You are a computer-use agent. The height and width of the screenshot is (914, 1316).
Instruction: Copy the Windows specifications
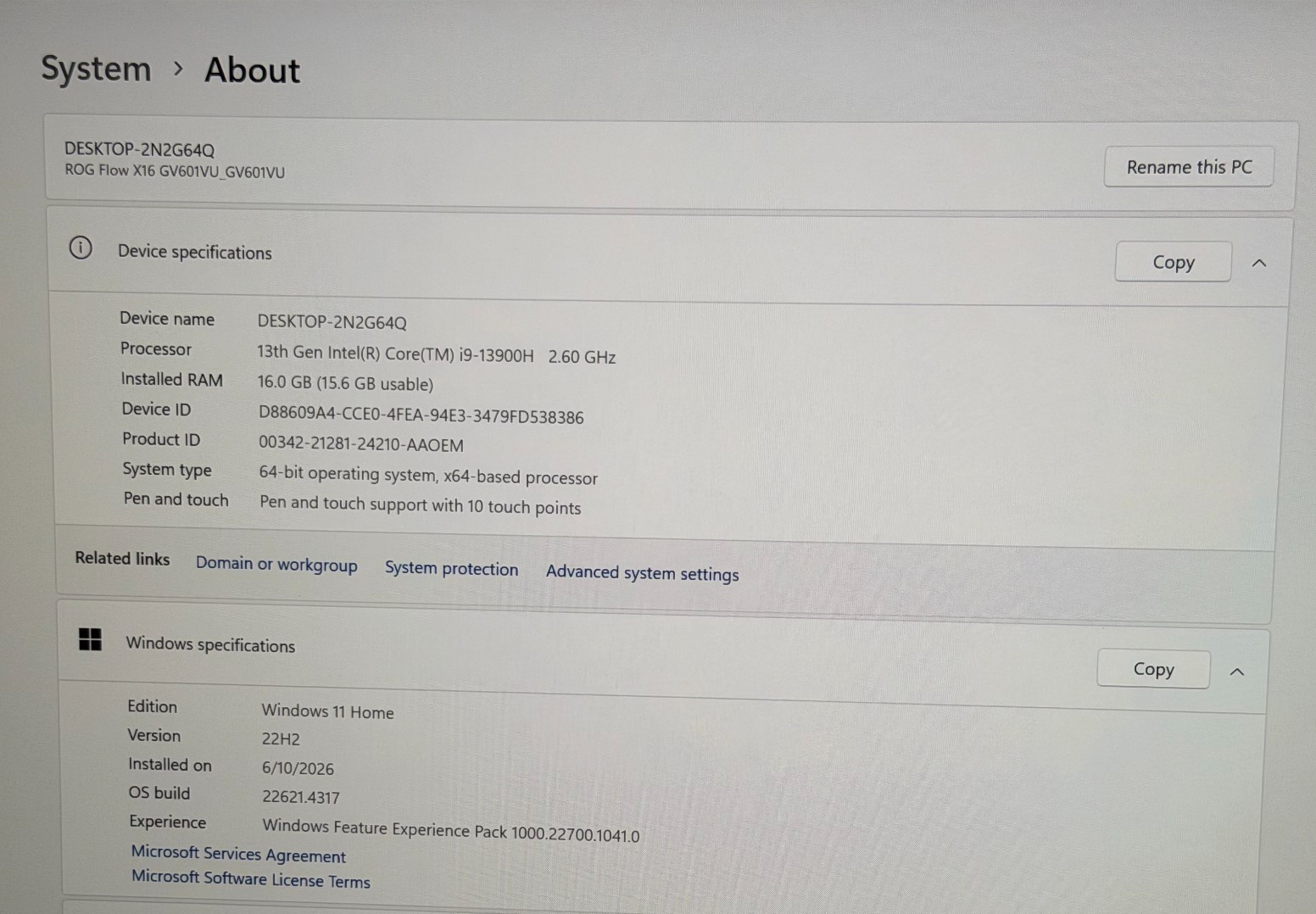pyautogui.click(x=1153, y=669)
